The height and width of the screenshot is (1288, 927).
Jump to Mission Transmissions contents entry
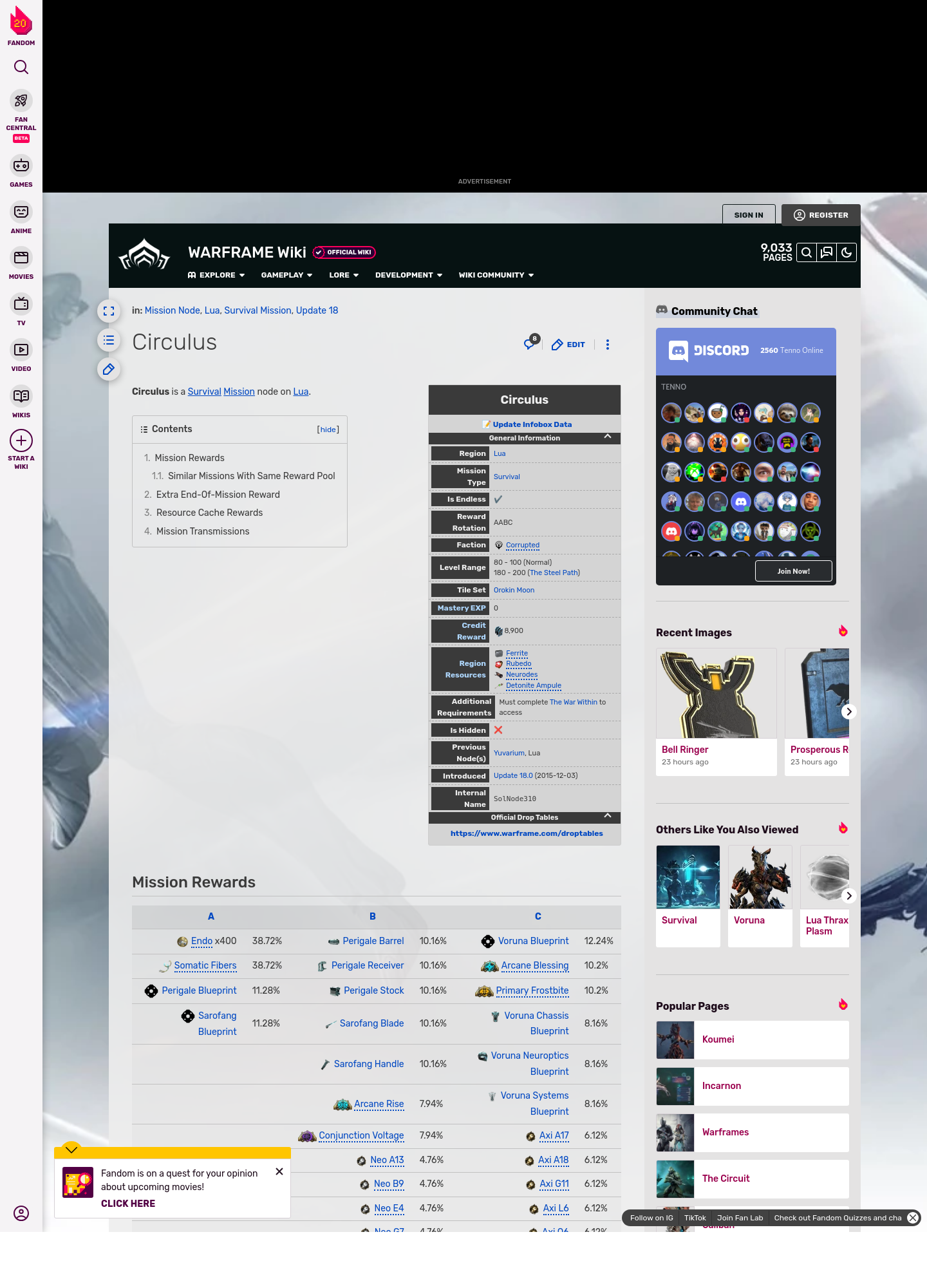coord(203,531)
